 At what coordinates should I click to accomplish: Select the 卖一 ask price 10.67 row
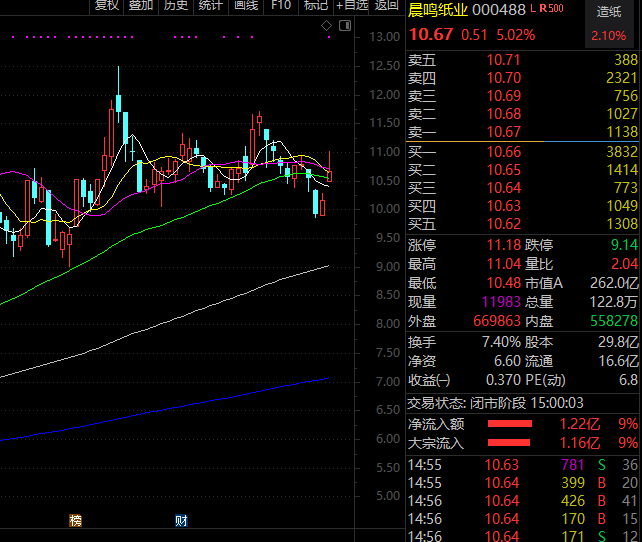tap(523, 132)
